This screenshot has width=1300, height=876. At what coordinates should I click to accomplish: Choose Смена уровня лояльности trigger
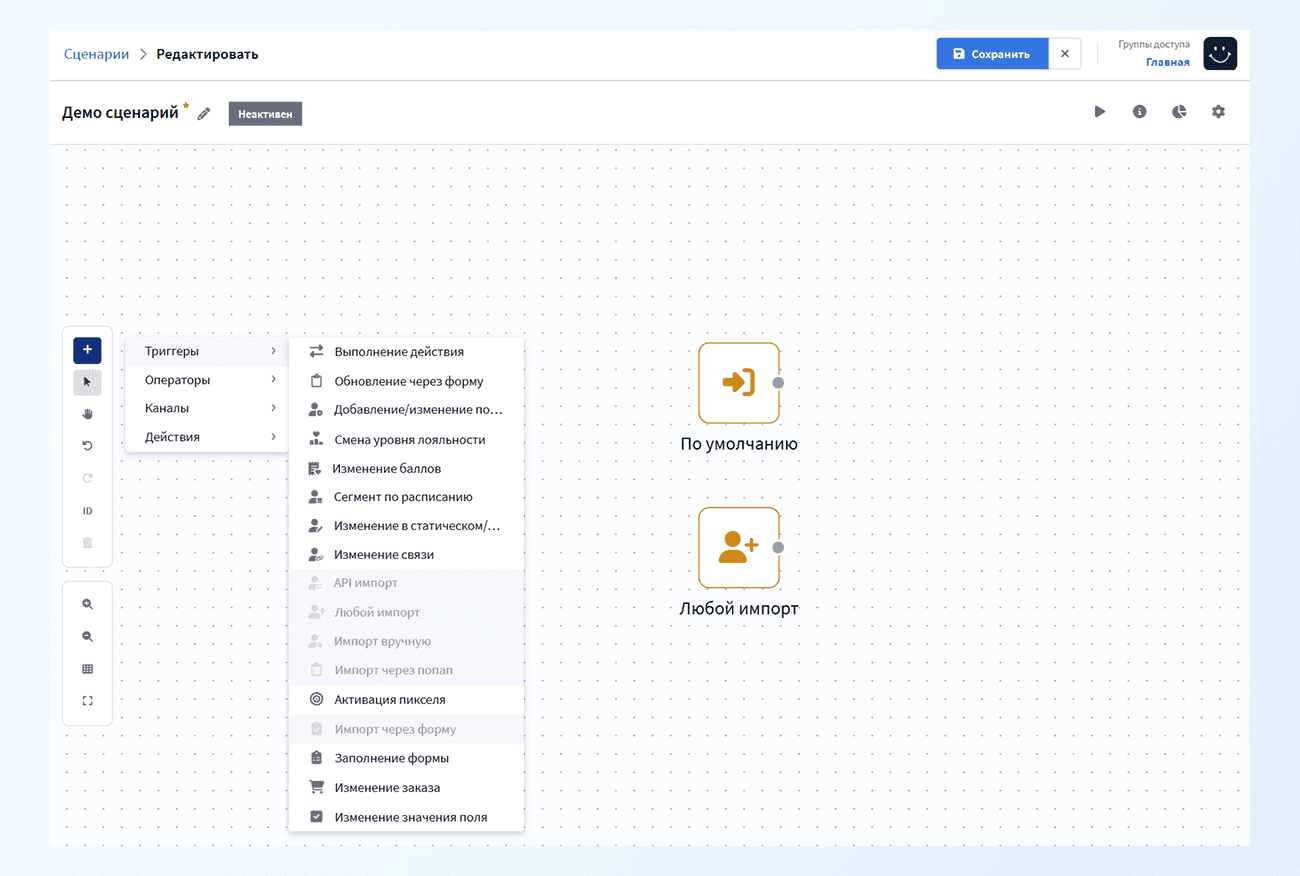click(x=406, y=439)
